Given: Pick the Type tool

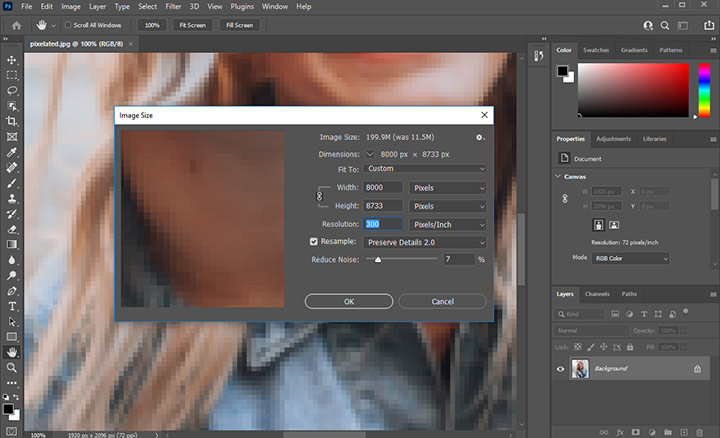Looking at the screenshot, I should click(12, 305).
